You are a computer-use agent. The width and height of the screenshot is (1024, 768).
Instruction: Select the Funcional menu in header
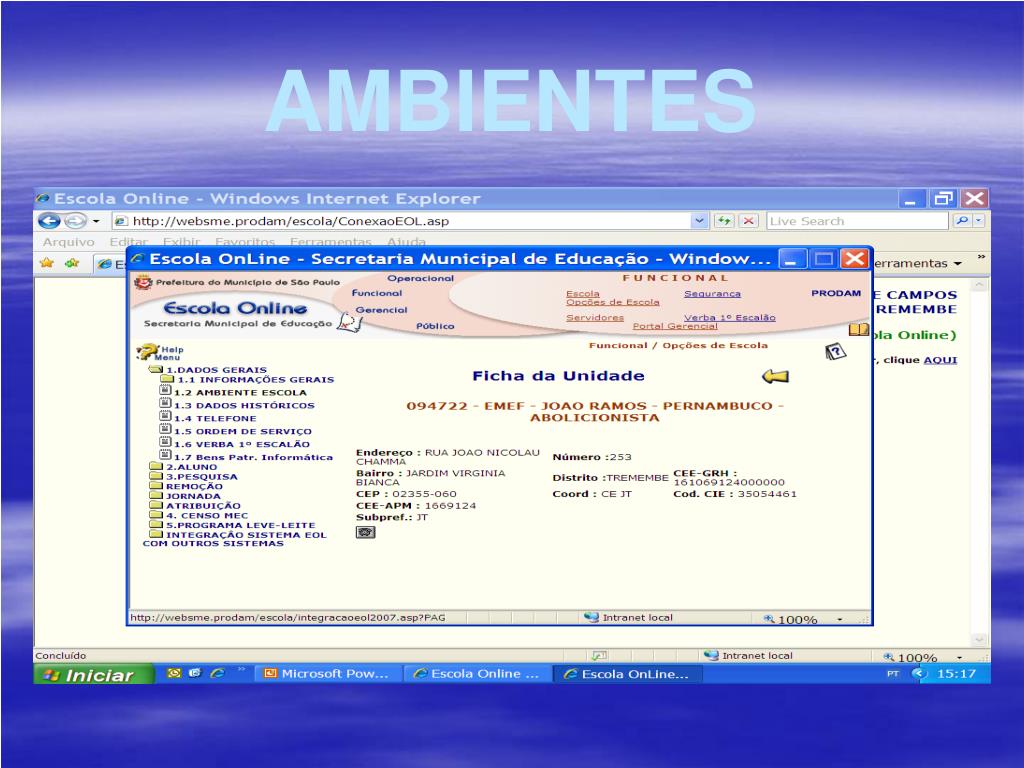pos(377,293)
